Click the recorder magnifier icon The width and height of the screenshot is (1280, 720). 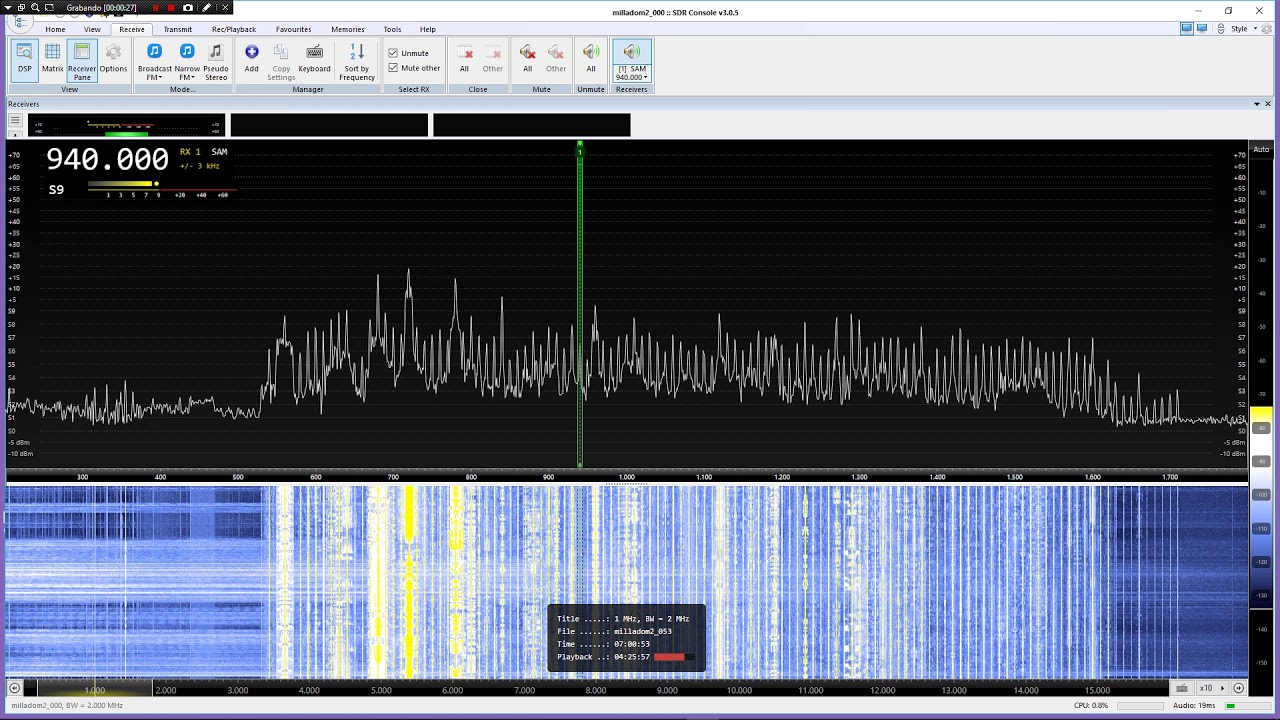[x=35, y=7]
